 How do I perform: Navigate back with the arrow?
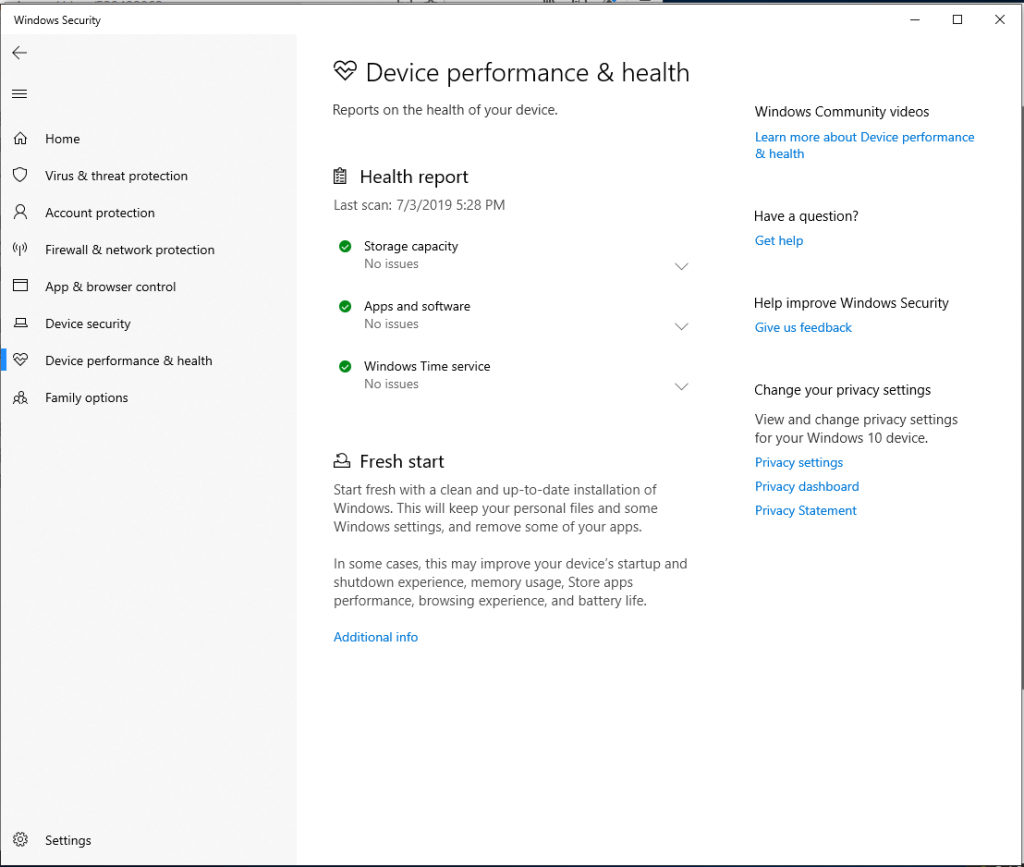click(x=19, y=52)
